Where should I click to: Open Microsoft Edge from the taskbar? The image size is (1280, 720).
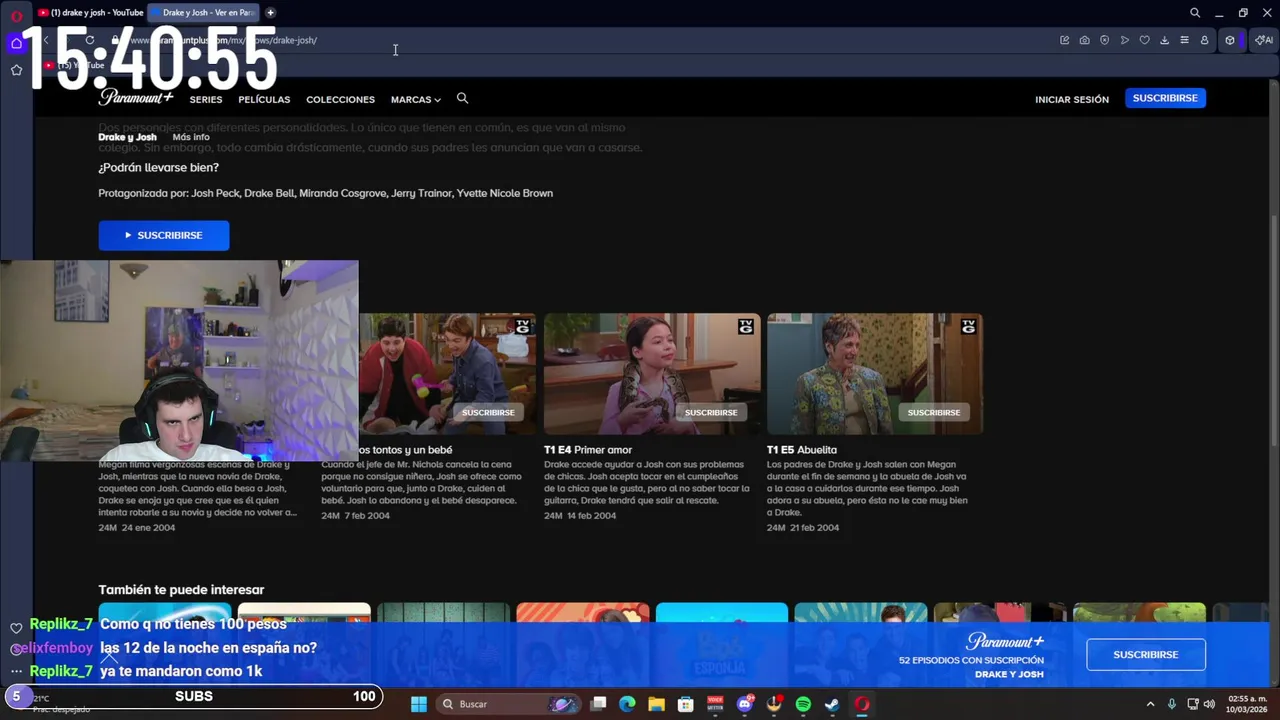click(627, 704)
